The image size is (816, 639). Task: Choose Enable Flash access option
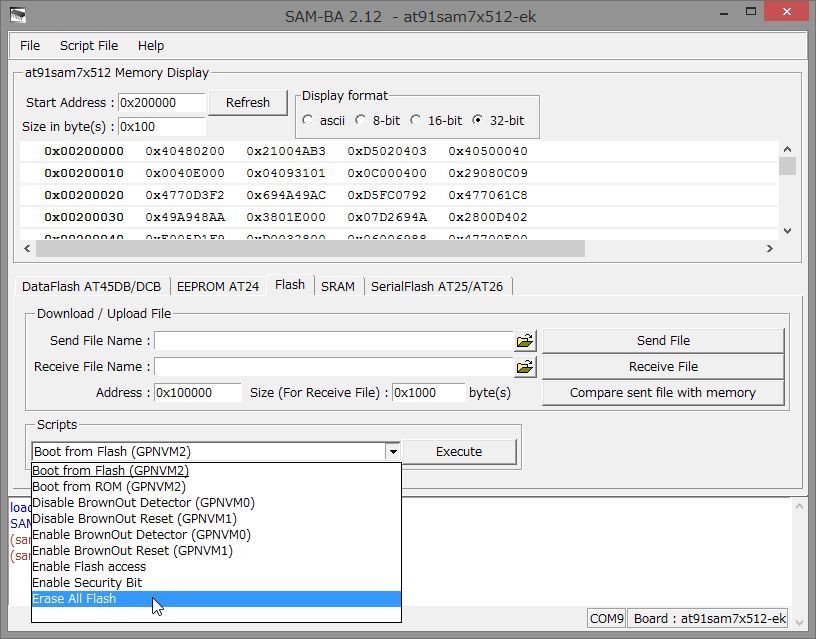pyautogui.click(x=216, y=567)
